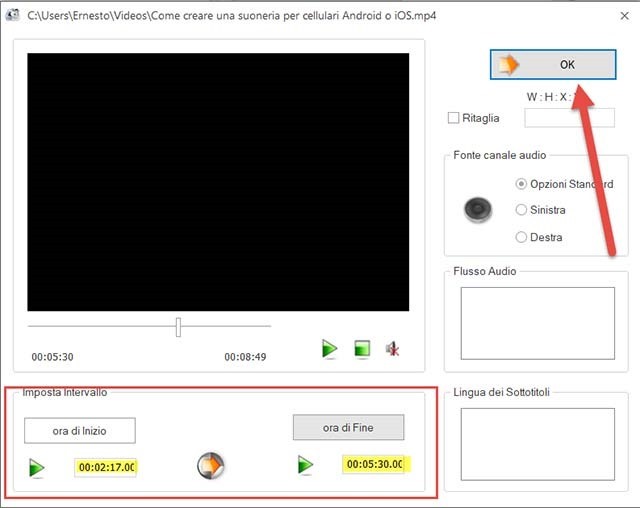The height and width of the screenshot is (508, 640).
Task: Click the speaker icon in Fonte canale audio
Action: 478,210
